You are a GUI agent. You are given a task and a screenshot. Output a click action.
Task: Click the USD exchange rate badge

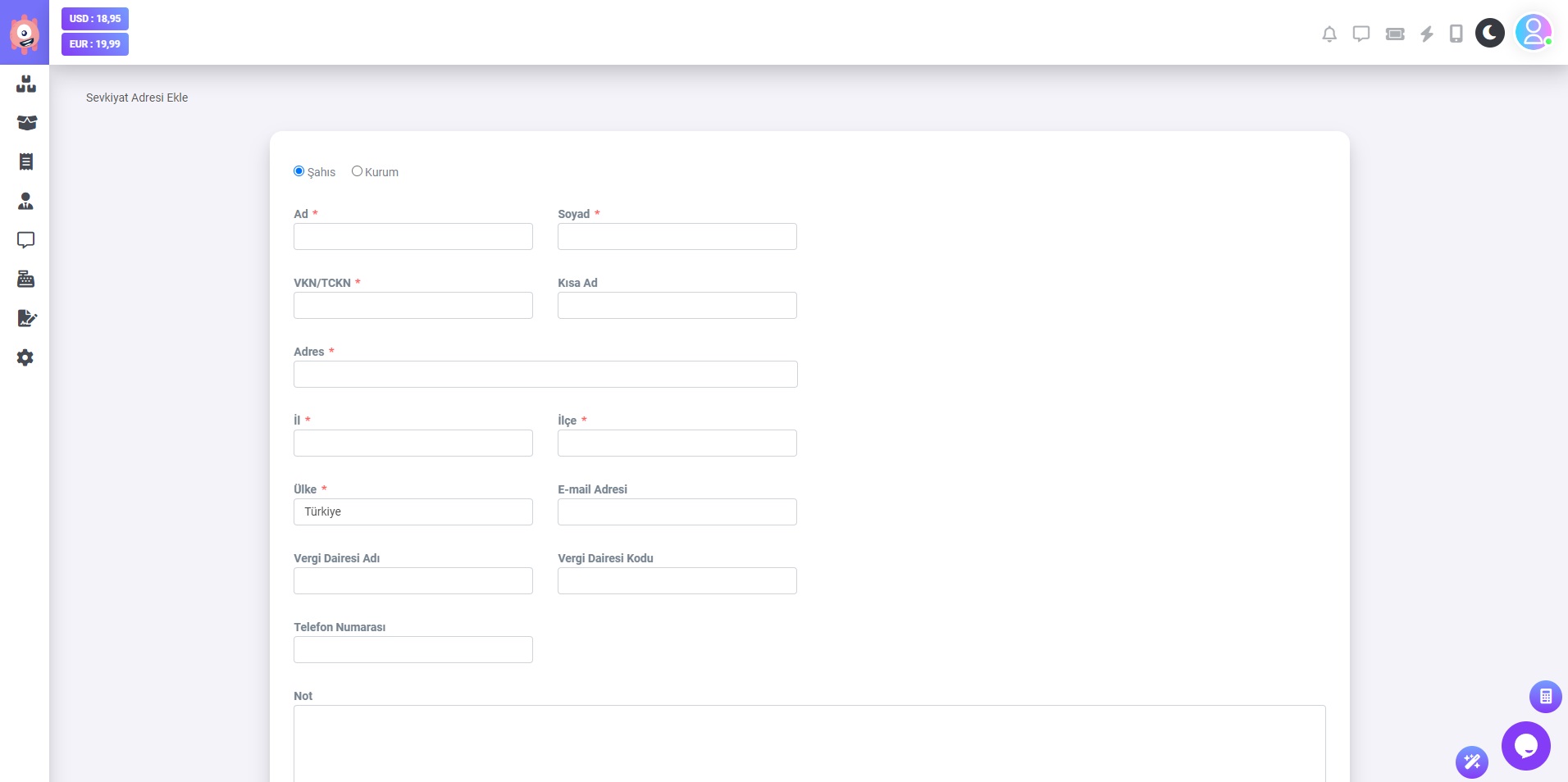tap(95, 19)
